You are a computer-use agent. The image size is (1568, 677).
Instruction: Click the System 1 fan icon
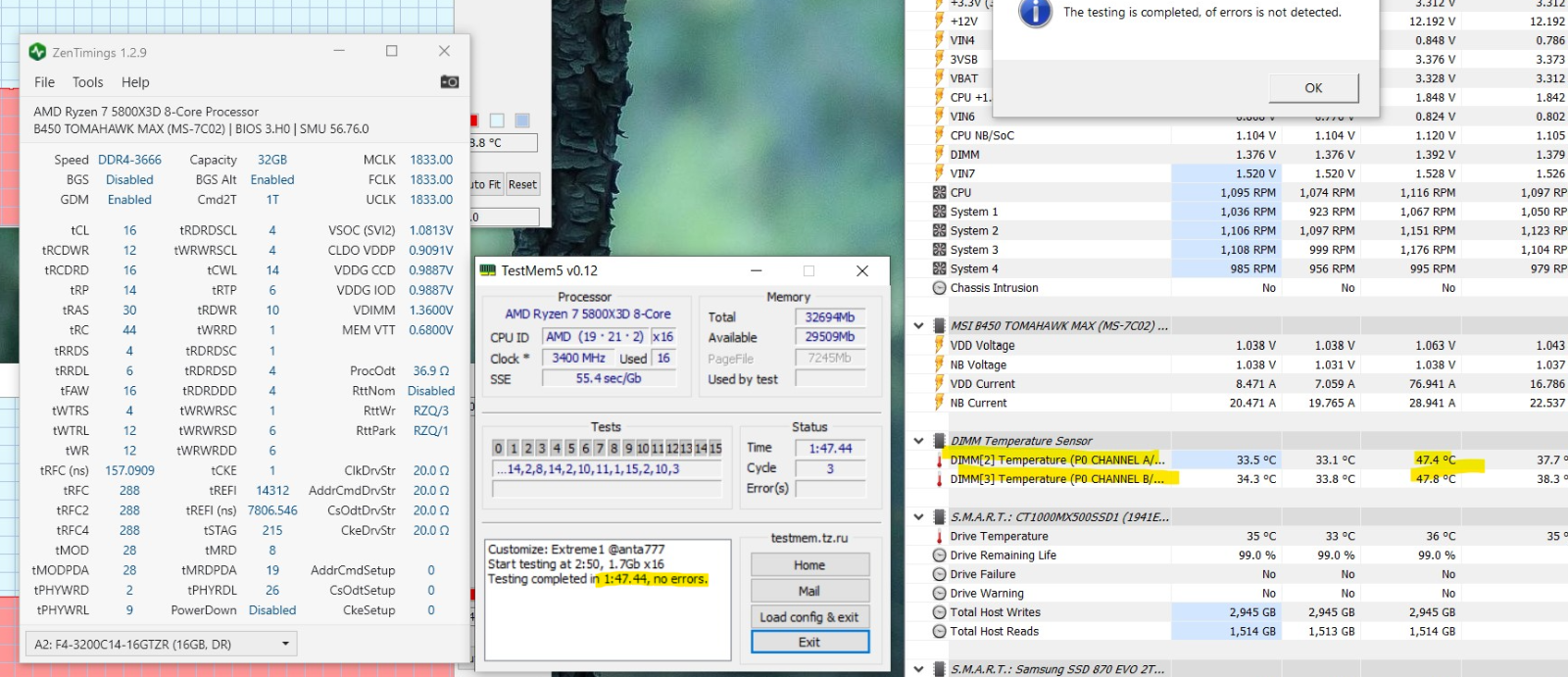939,212
